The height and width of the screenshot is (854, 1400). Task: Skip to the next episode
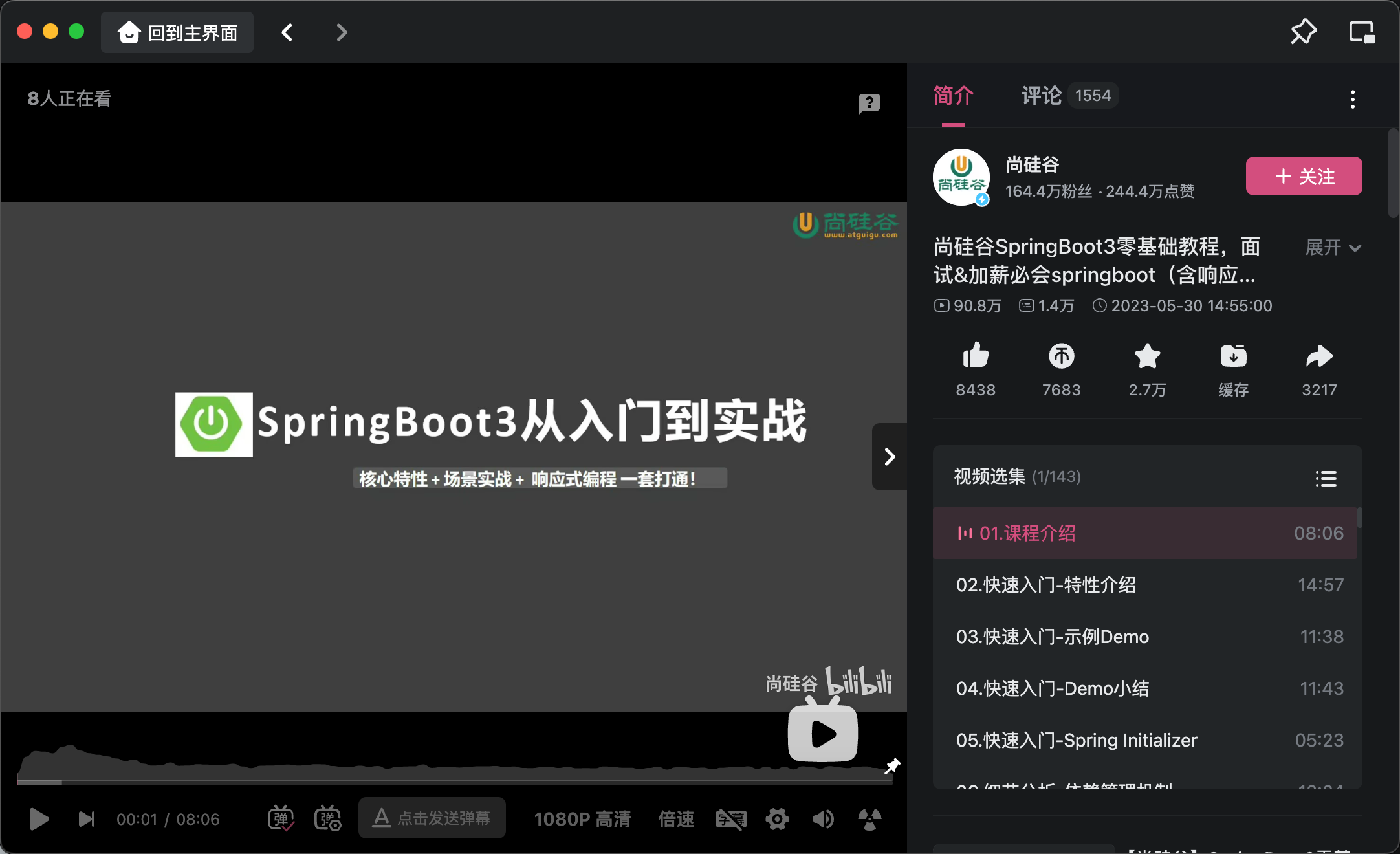click(x=87, y=819)
